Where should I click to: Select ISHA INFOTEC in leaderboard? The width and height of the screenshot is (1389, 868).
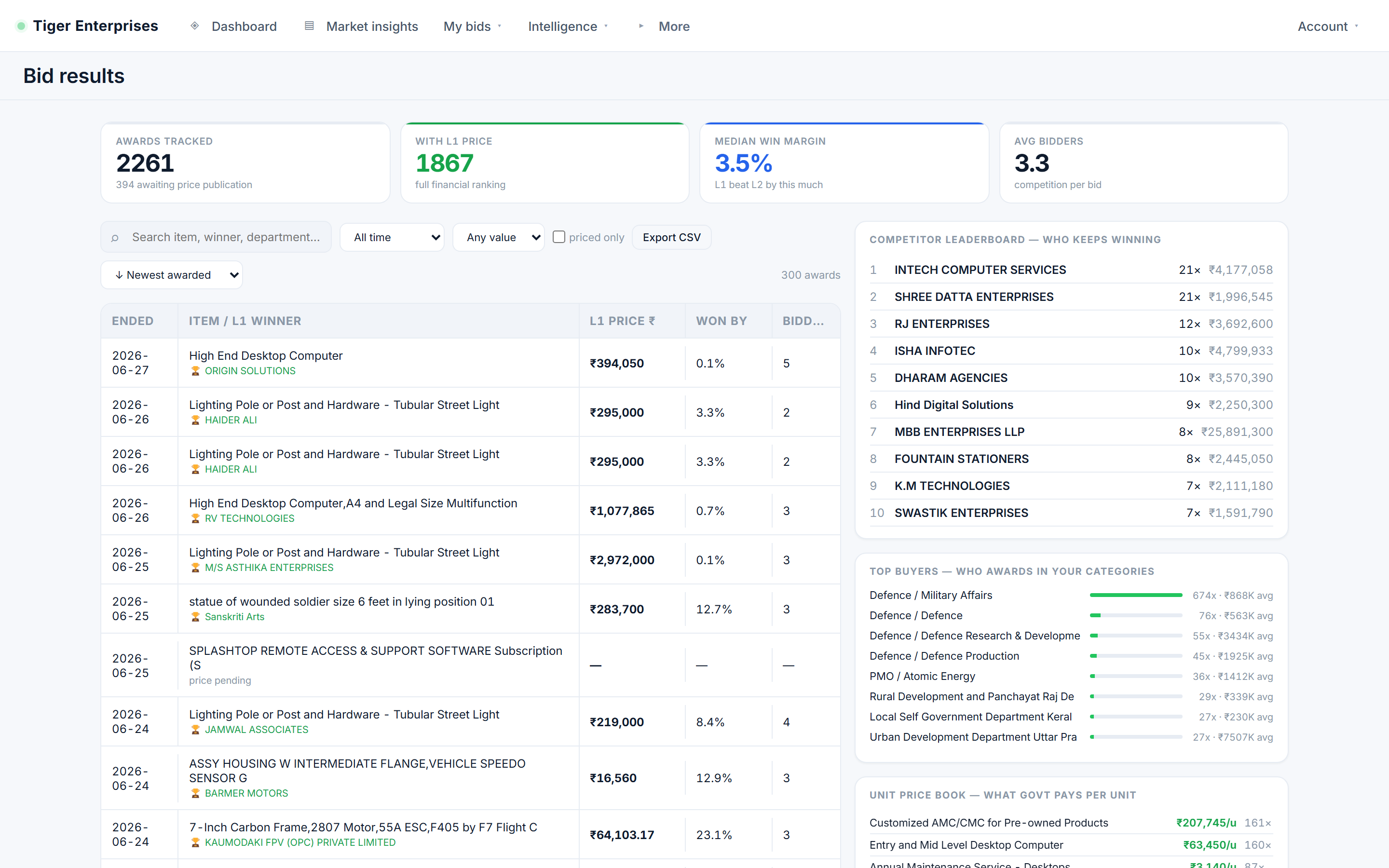(x=1071, y=351)
